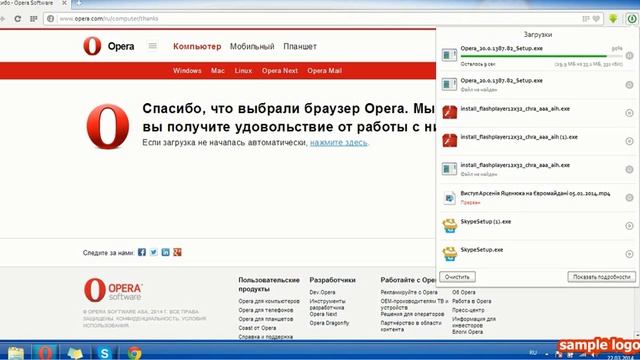640x360 pixels.
Task: Click the Показать подробности button
Action: point(602,277)
